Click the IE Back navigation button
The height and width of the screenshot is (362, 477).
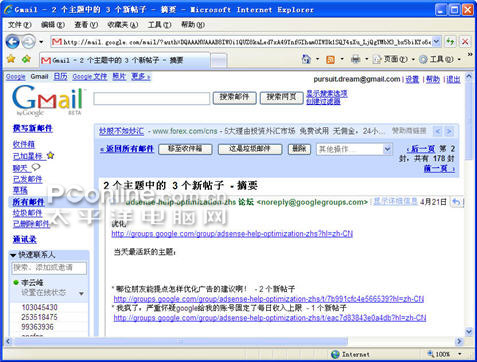pyautogui.click(x=13, y=42)
